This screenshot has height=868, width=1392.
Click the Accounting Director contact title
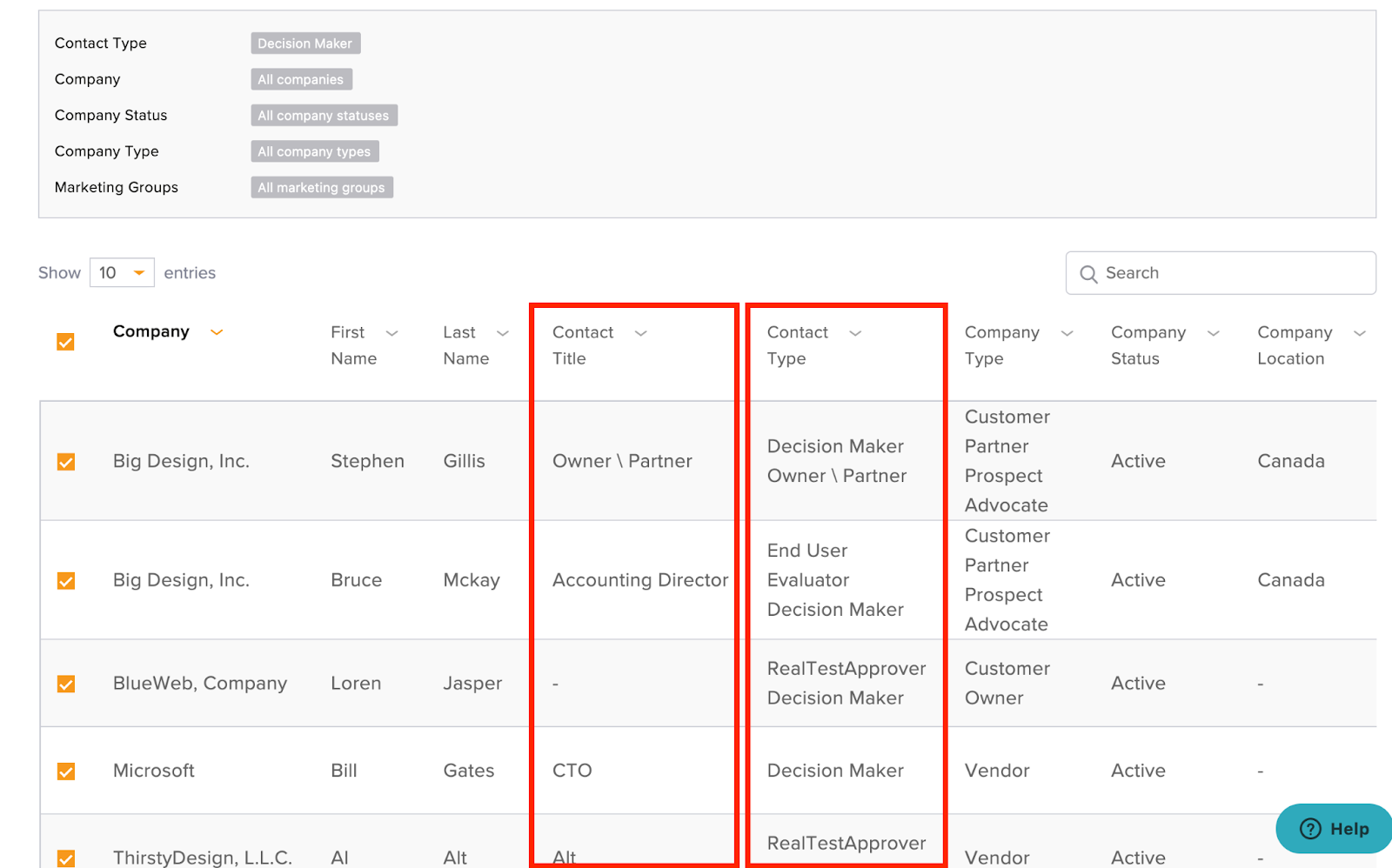pyautogui.click(x=640, y=580)
